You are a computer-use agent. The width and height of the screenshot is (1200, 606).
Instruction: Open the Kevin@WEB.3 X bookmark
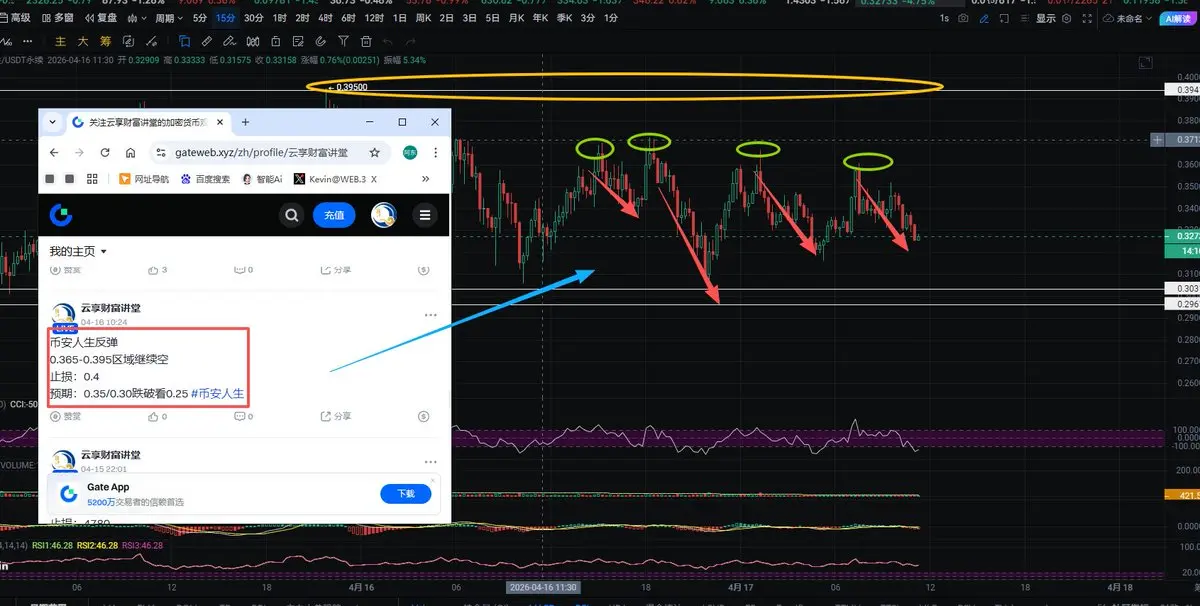pos(336,179)
